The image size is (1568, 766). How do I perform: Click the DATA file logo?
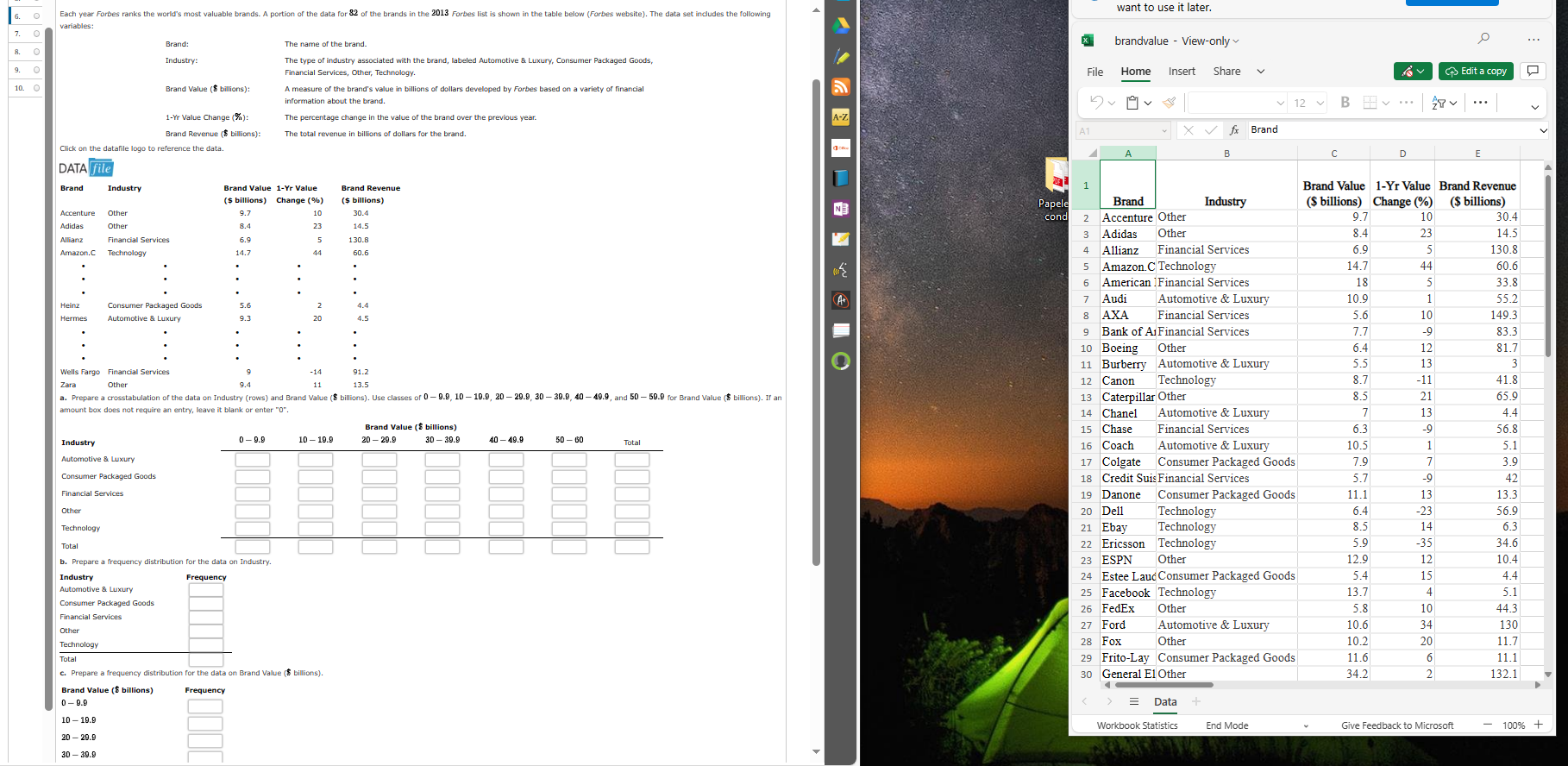click(86, 168)
